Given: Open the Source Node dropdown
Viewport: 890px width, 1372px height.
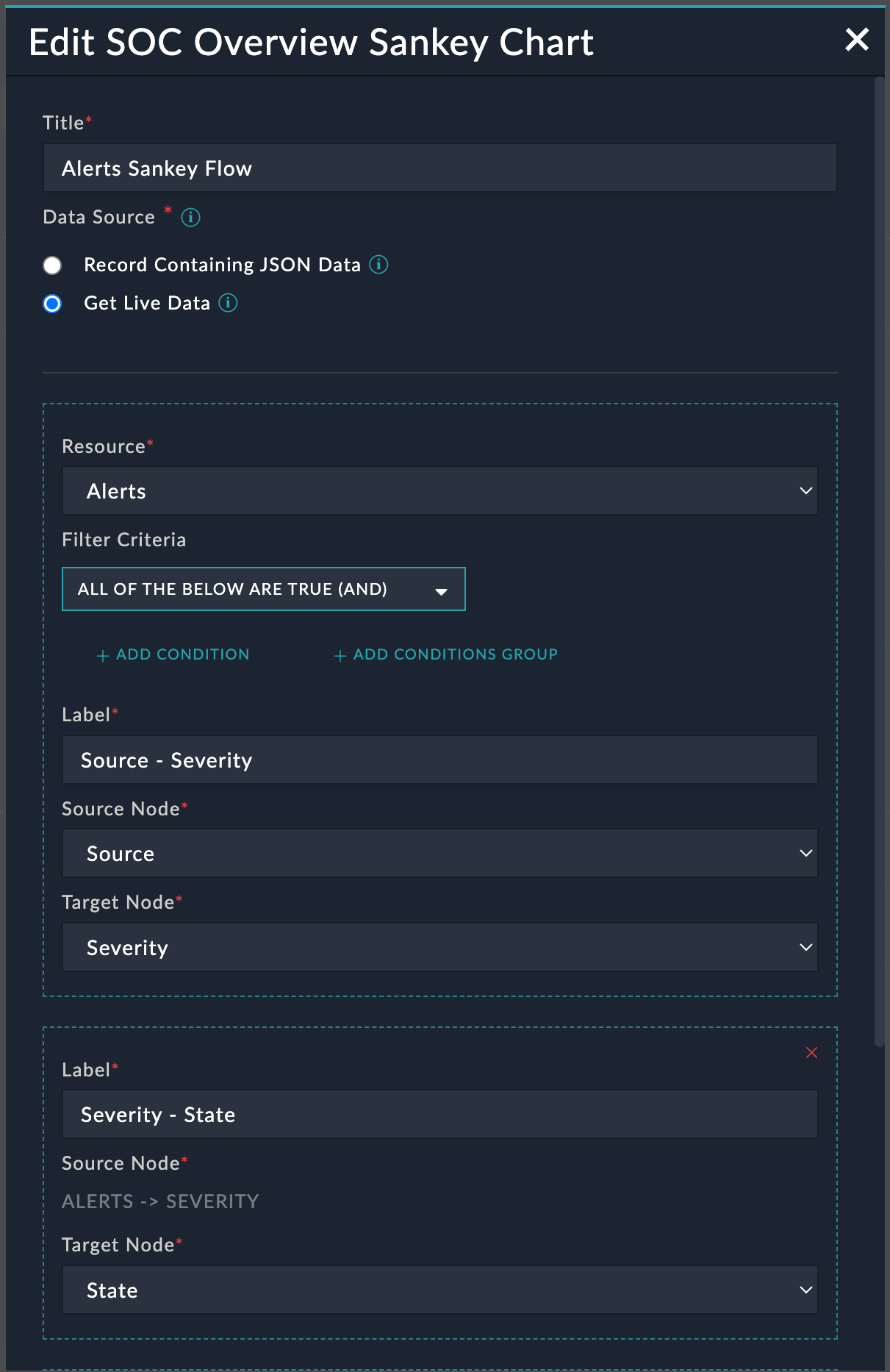Looking at the screenshot, I should tap(439, 854).
